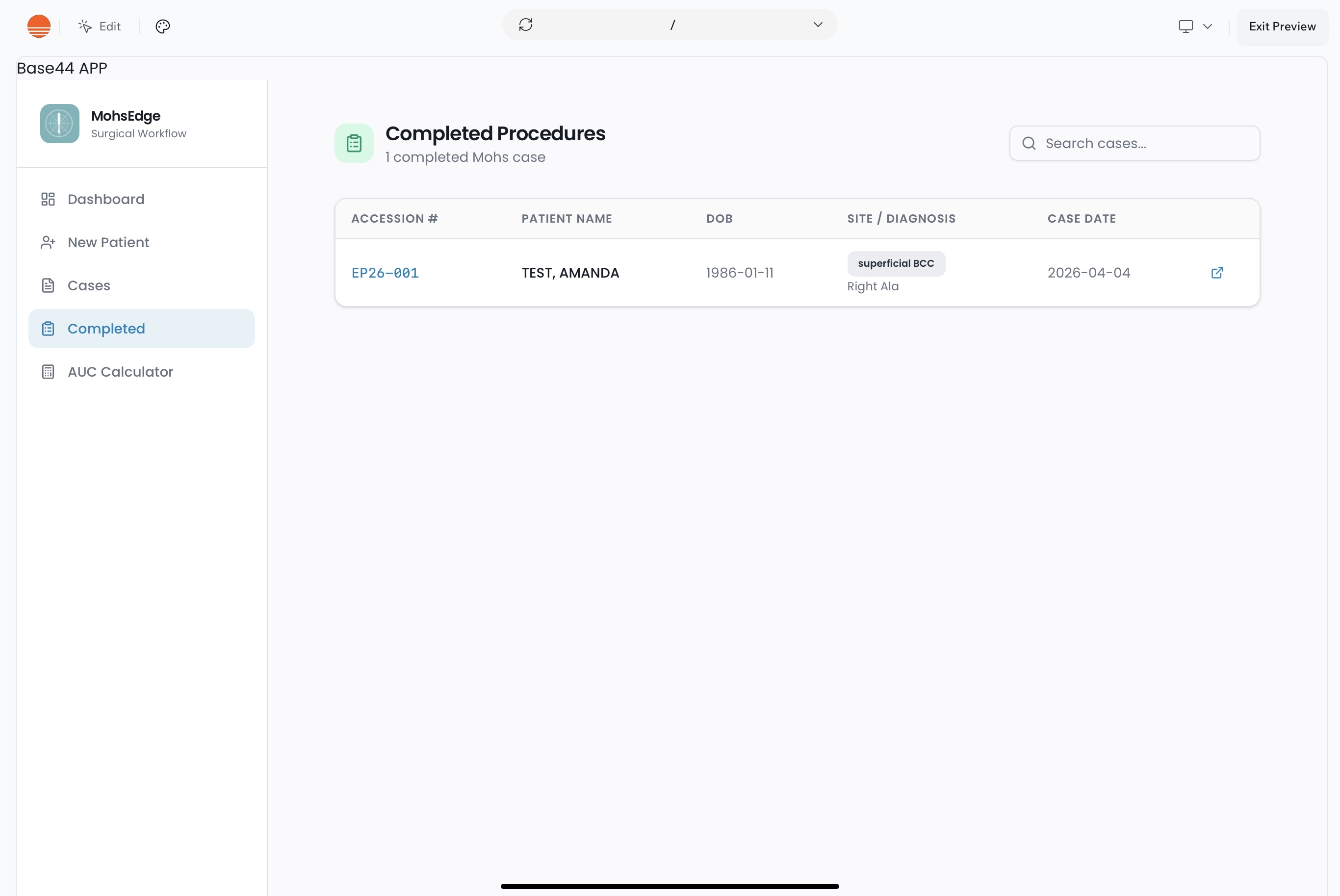Click the search magnifier icon
This screenshot has width=1340, height=896.
click(x=1029, y=143)
